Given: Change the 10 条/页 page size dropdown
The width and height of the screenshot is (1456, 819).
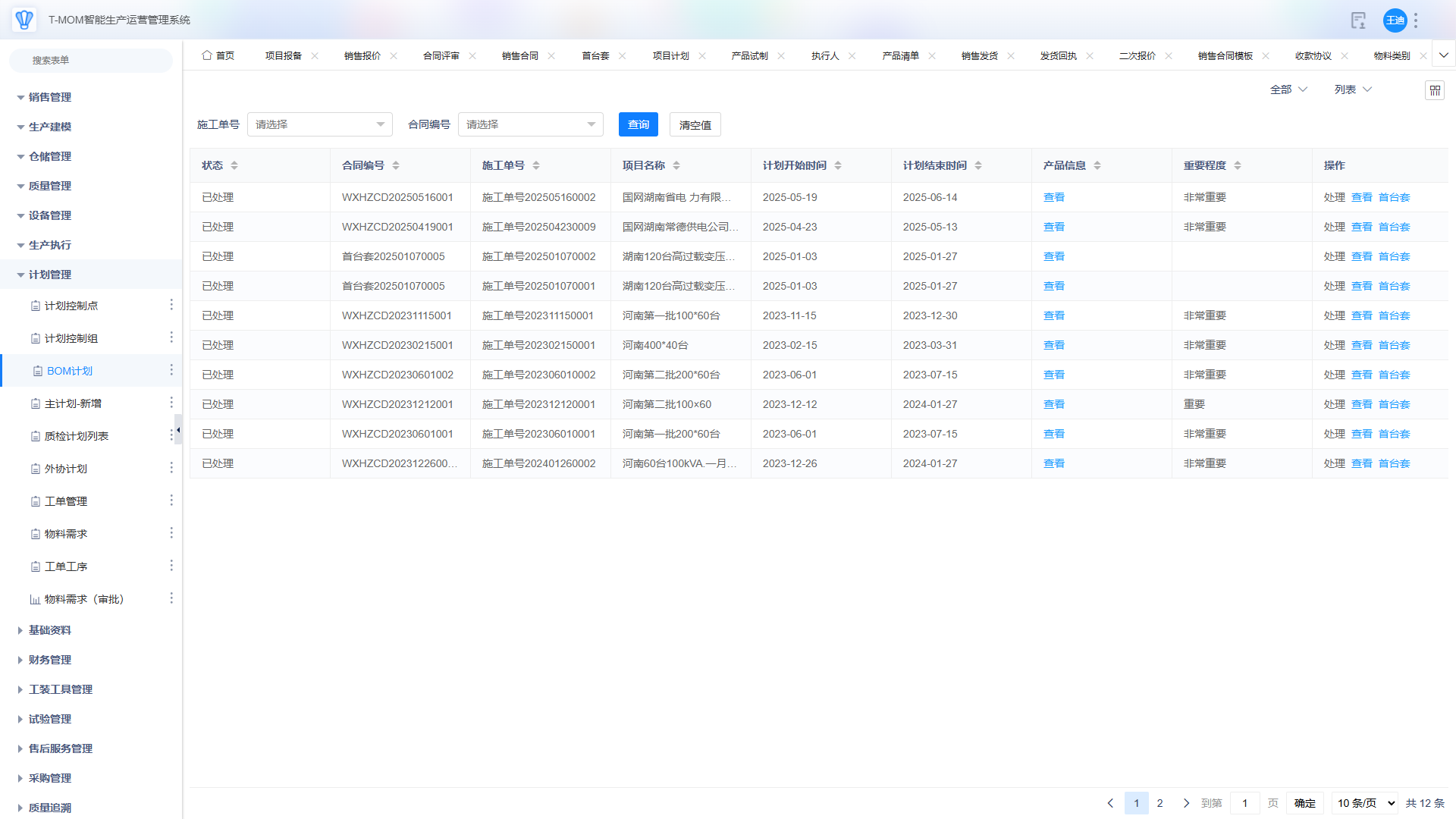Looking at the screenshot, I should pyautogui.click(x=1365, y=803).
